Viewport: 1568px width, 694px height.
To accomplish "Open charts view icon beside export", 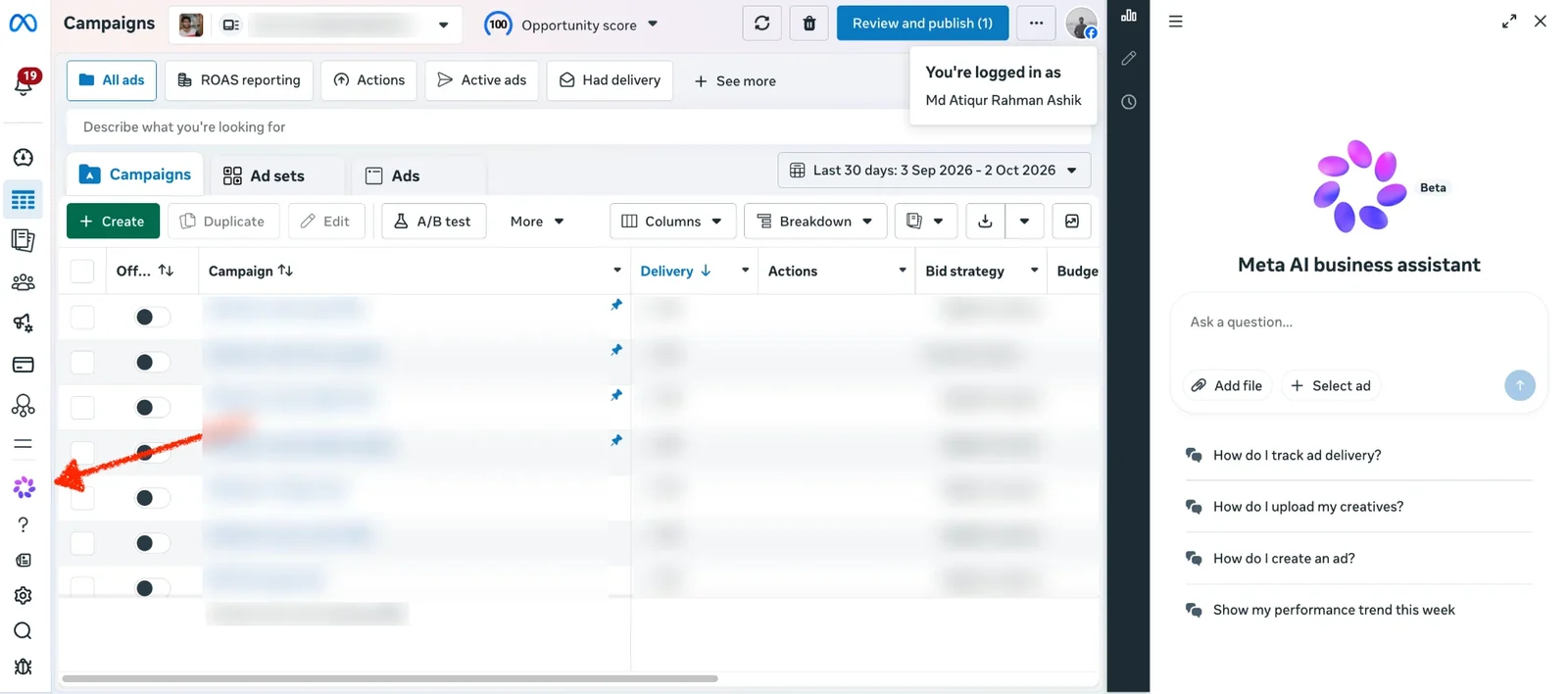I will pos(1071,222).
